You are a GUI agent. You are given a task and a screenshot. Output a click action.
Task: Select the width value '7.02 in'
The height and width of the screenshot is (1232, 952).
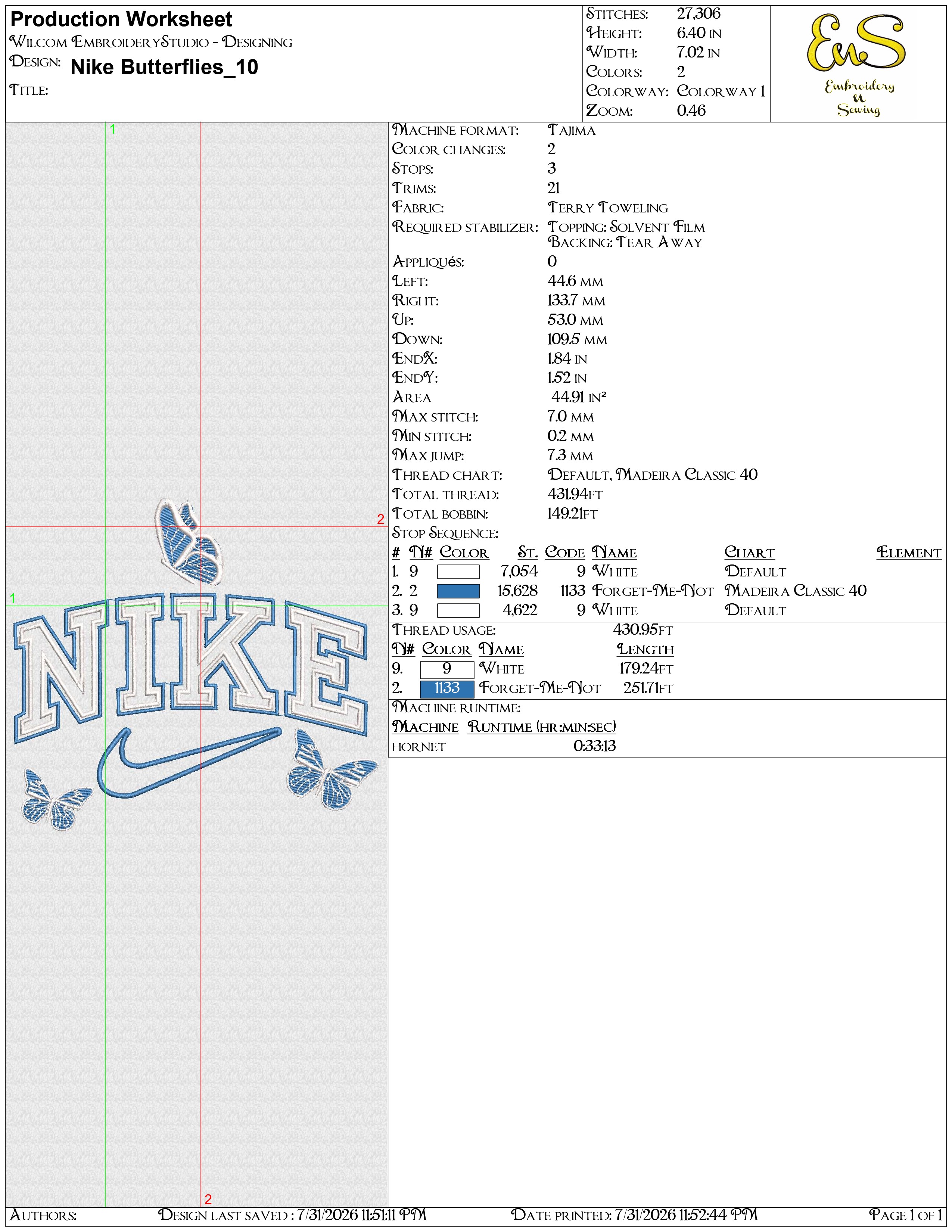click(698, 53)
